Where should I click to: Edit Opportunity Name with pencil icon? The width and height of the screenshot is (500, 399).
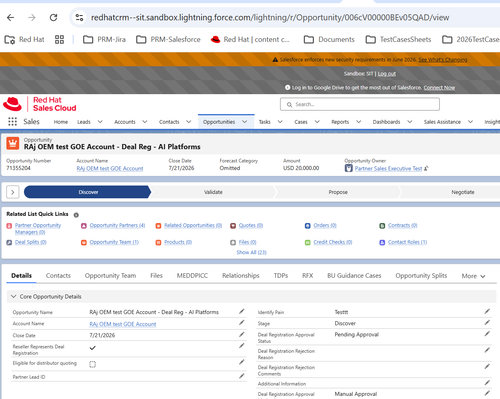[242, 311]
